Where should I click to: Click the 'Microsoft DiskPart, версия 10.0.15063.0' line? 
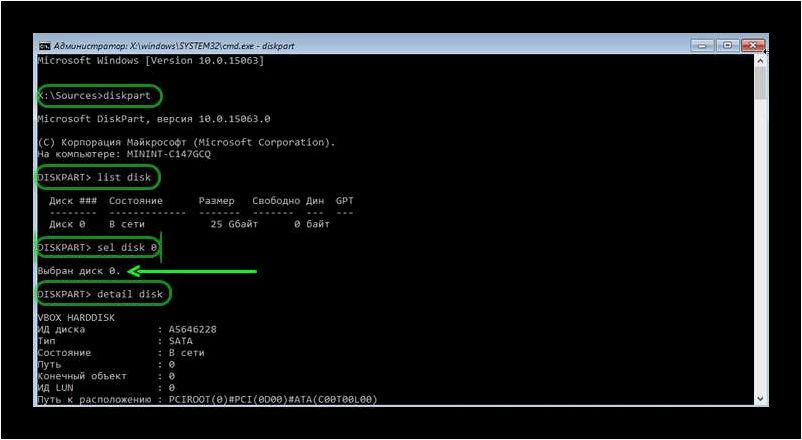tap(154, 119)
